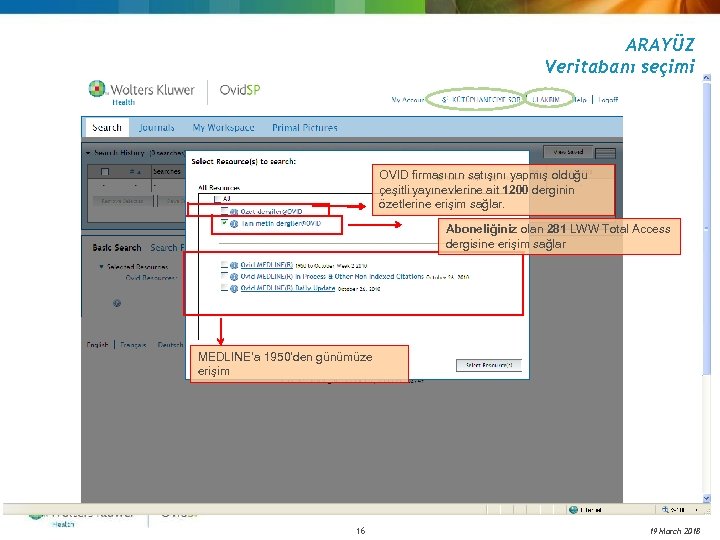Click the scrollbar up arrow

pos(707,78)
